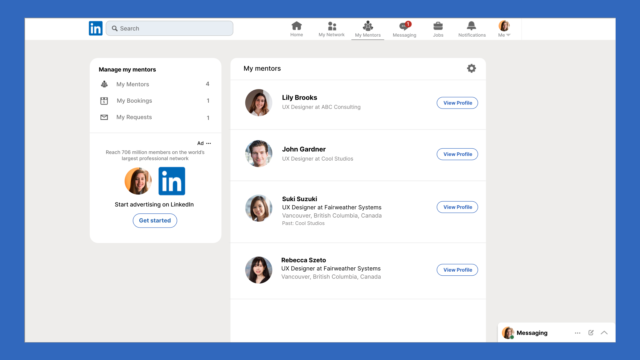Click 'UX Designer at Cool Studios' text
The width and height of the screenshot is (640, 360).
coord(318,159)
